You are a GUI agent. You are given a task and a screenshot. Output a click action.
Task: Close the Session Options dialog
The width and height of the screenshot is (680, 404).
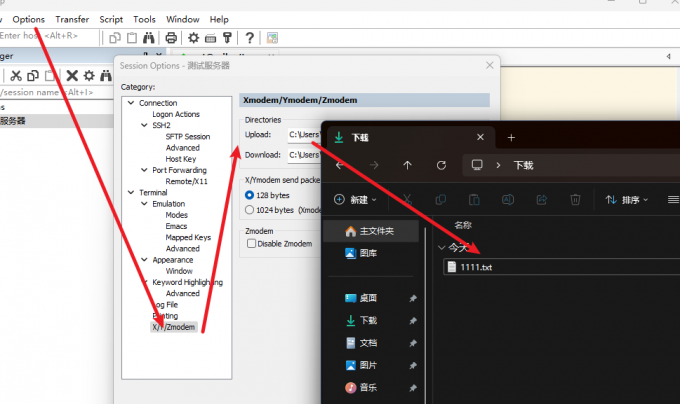point(490,65)
